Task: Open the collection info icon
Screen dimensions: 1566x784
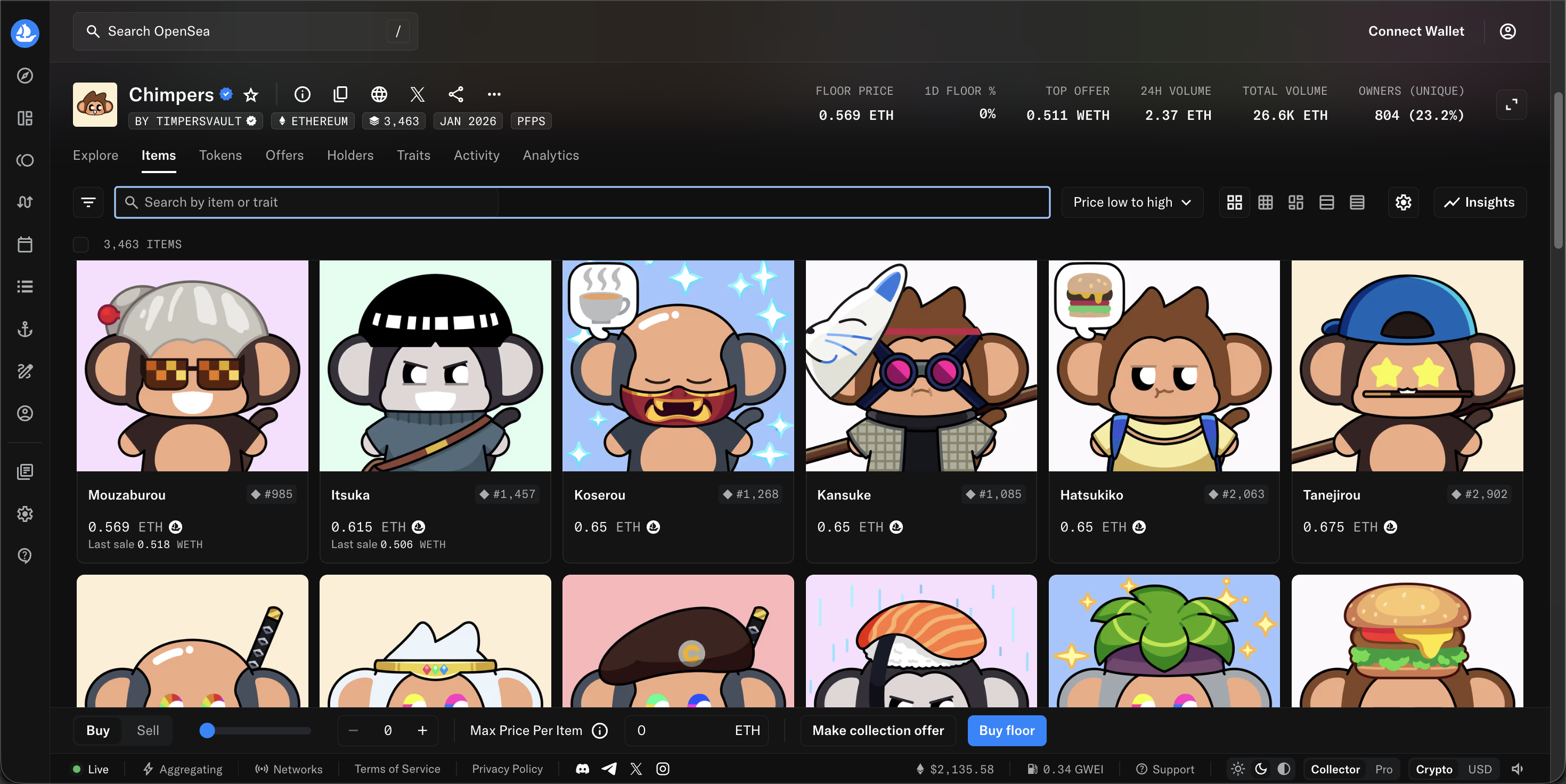Action: point(302,94)
